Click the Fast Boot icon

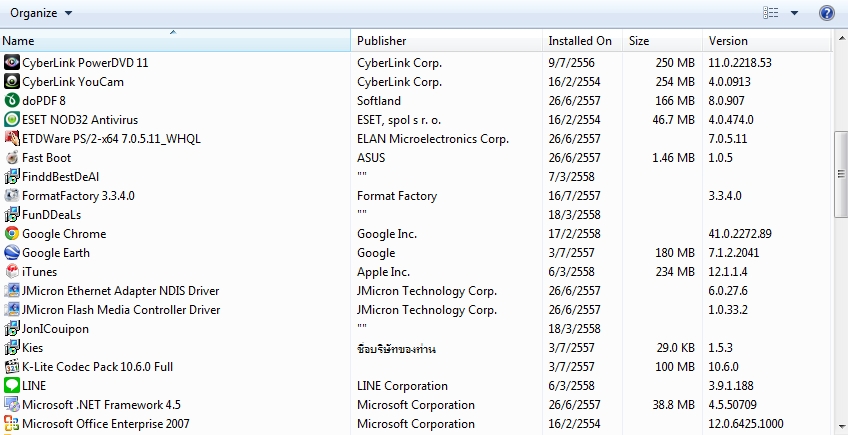point(11,157)
